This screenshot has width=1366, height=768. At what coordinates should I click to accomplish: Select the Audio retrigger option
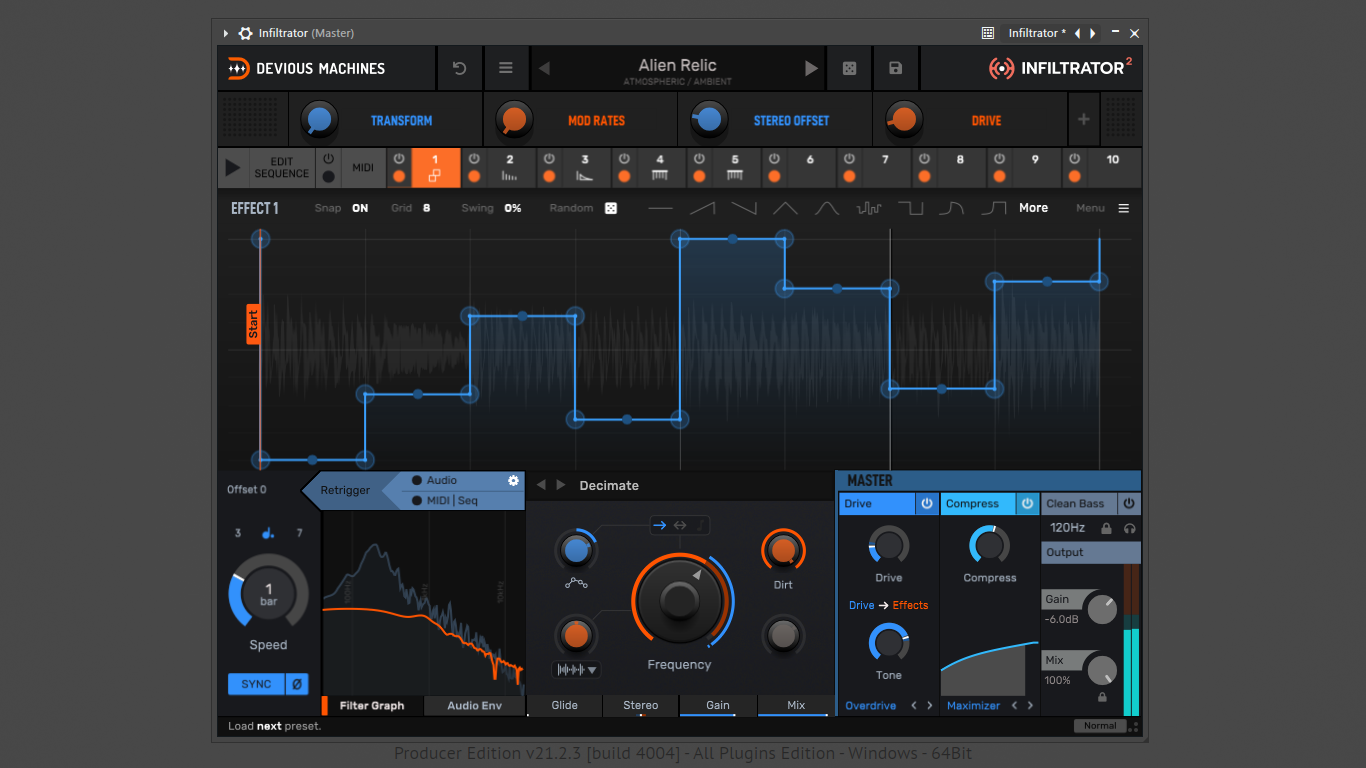click(435, 480)
